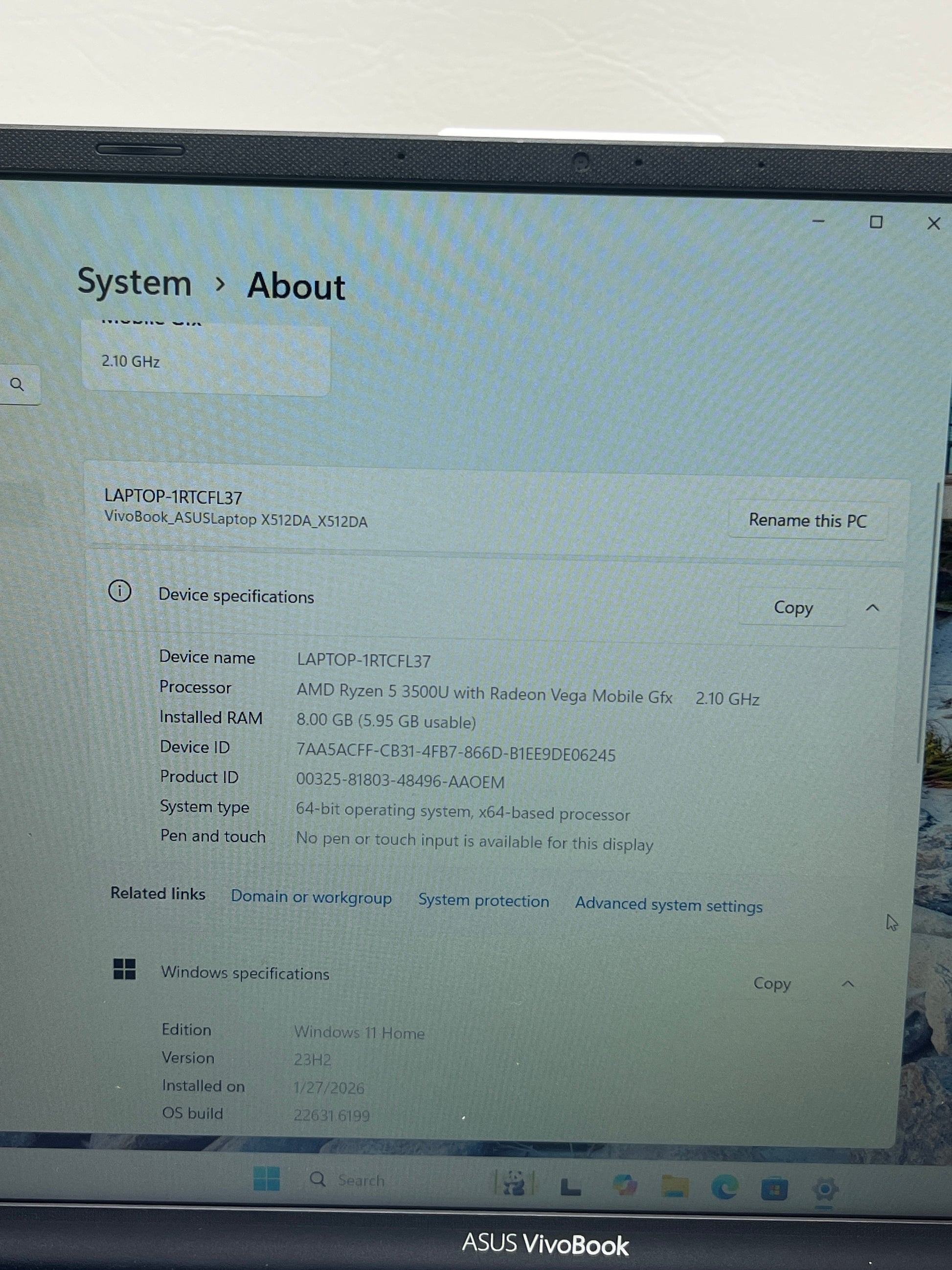Open System protection link
The height and width of the screenshot is (1270, 952).
[x=483, y=901]
